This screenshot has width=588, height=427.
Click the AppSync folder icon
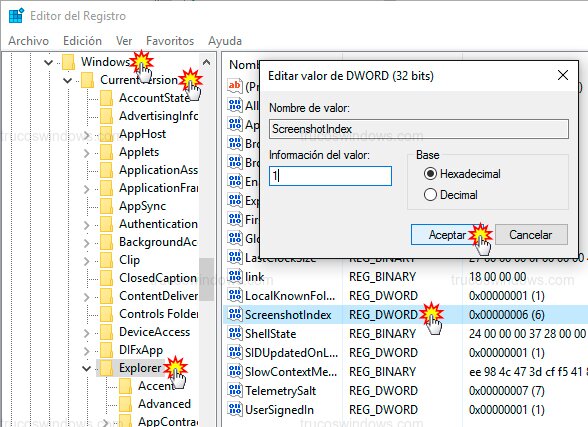106,206
